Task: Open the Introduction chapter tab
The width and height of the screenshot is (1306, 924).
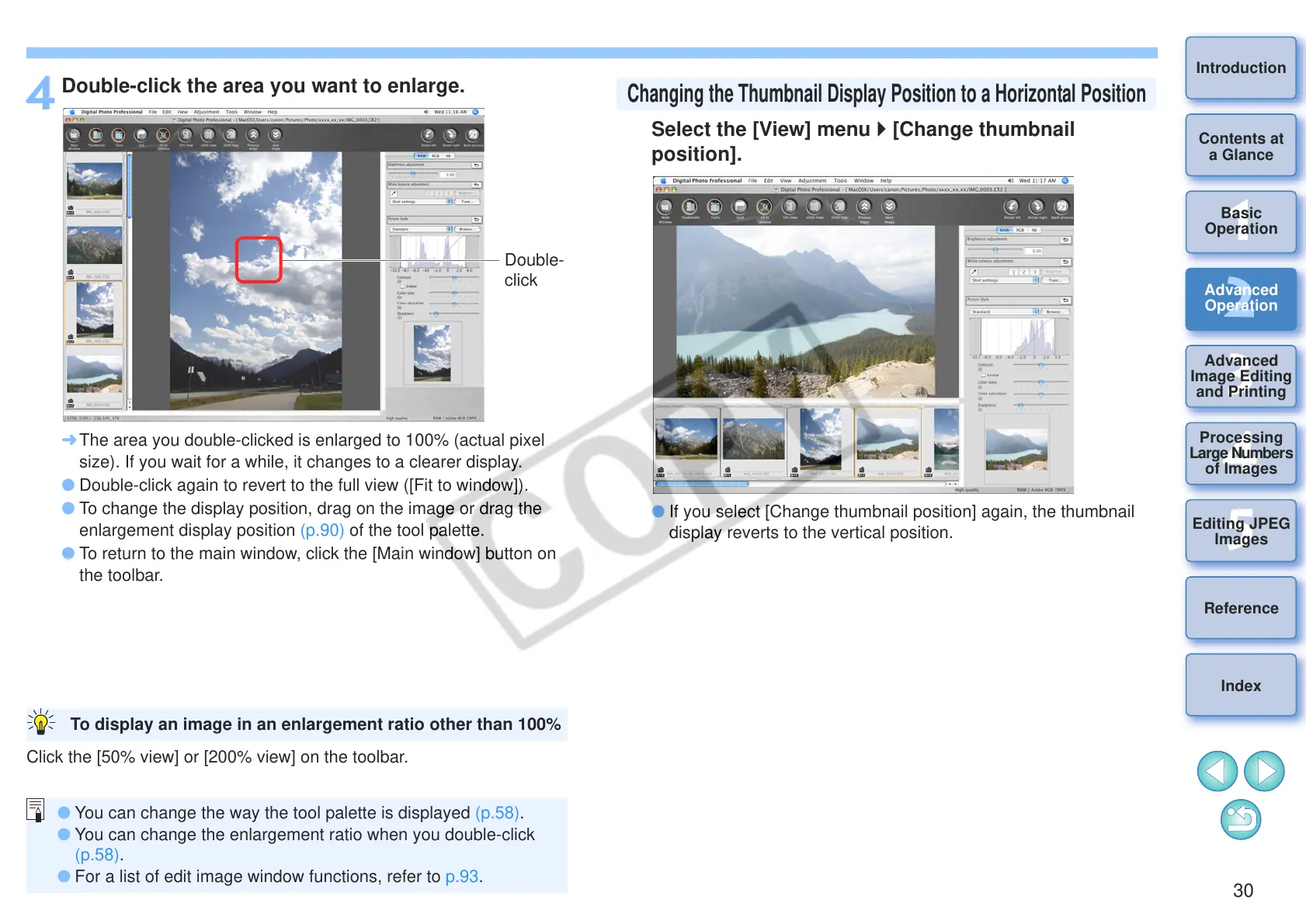Action: (x=1241, y=68)
